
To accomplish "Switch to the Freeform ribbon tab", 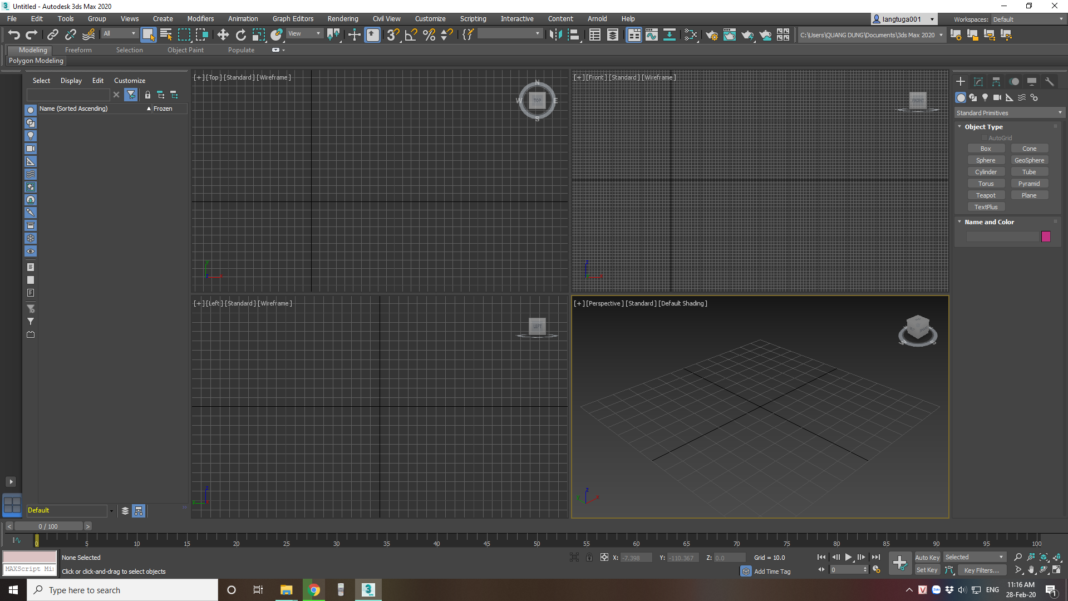I will (78, 50).
